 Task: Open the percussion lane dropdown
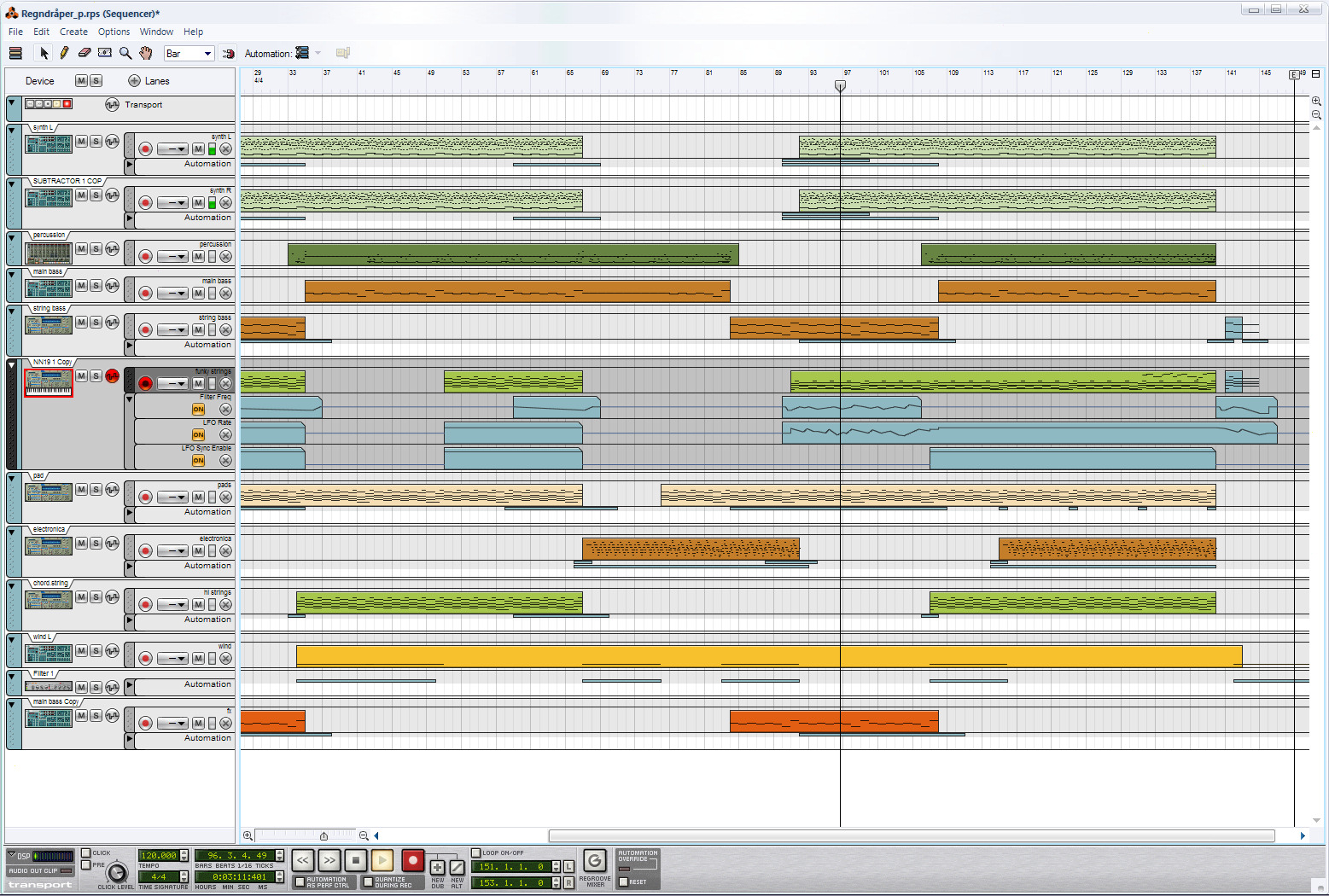click(172, 257)
